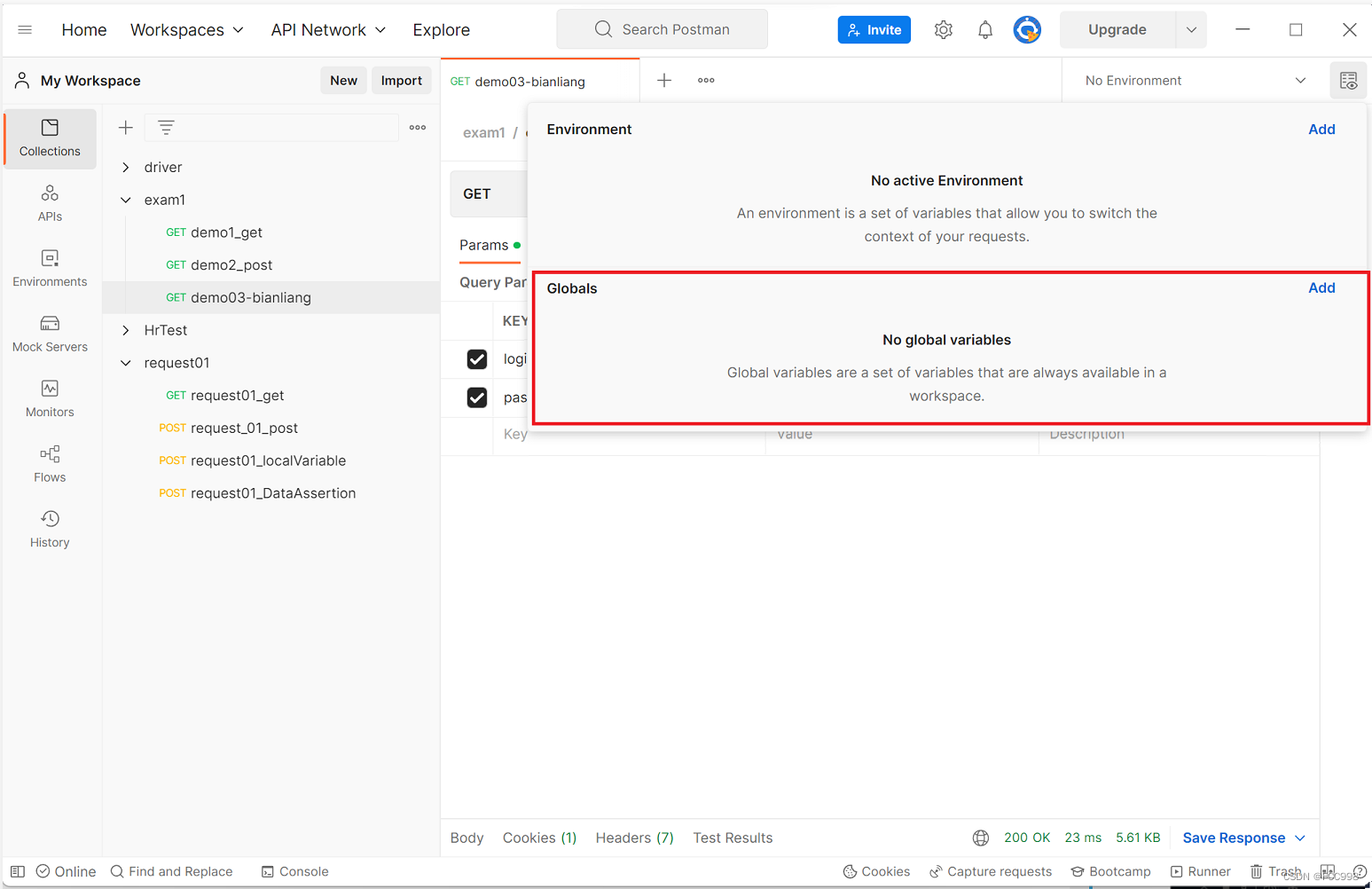Click the New button
The image size is (1372, 889).
point(344,81)
